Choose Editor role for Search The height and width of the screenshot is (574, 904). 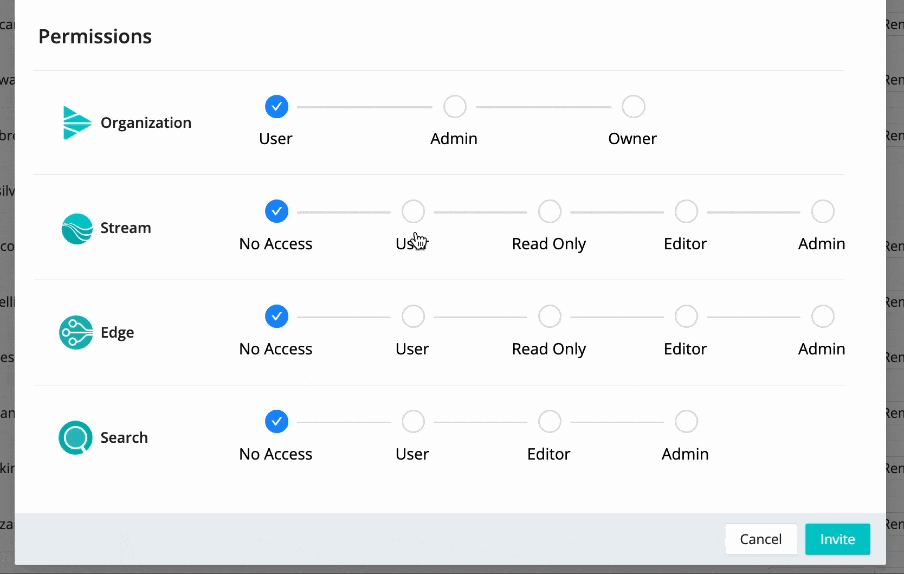coord(549,422)
